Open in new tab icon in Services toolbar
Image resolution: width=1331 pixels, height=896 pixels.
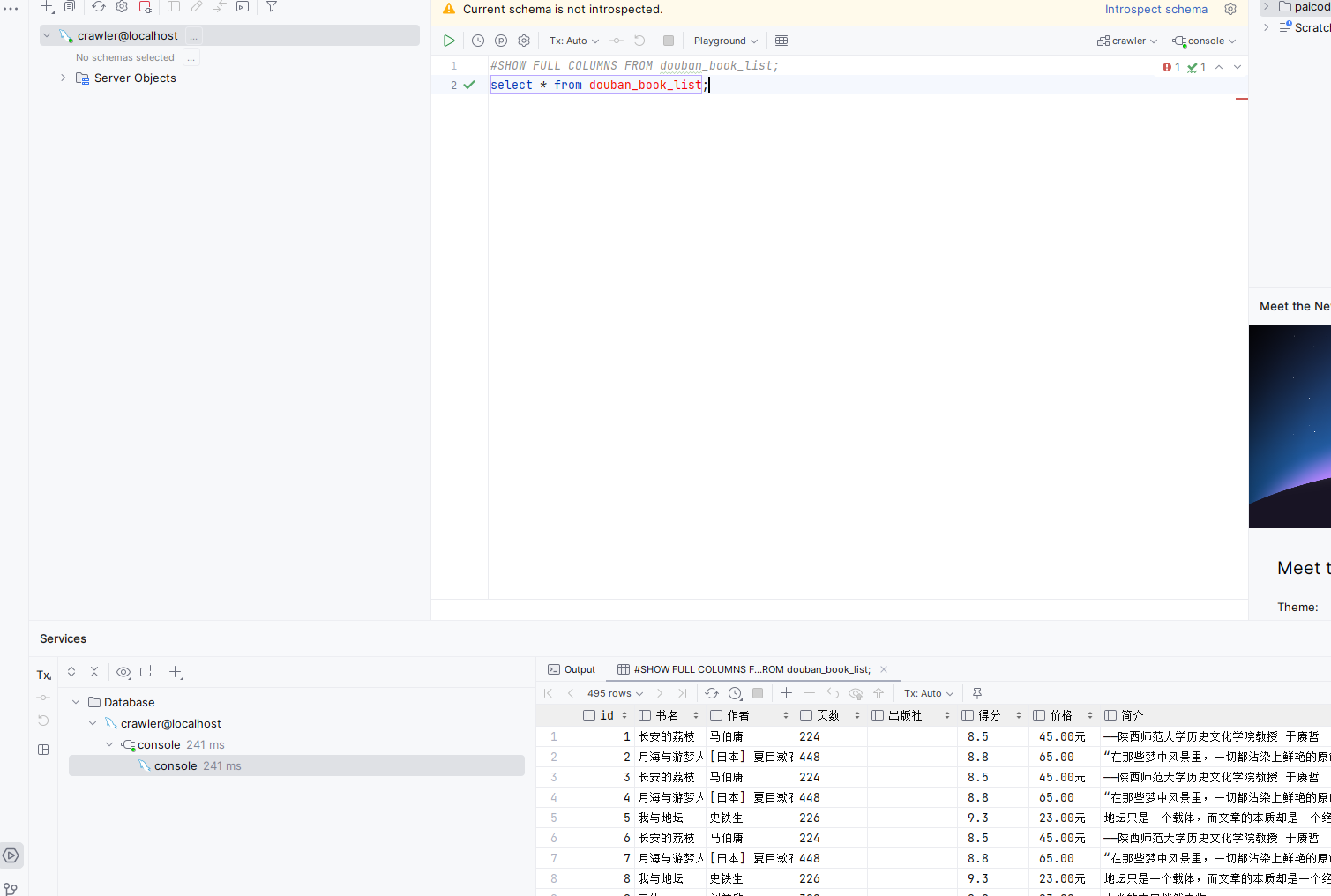(x=146, y=672)
